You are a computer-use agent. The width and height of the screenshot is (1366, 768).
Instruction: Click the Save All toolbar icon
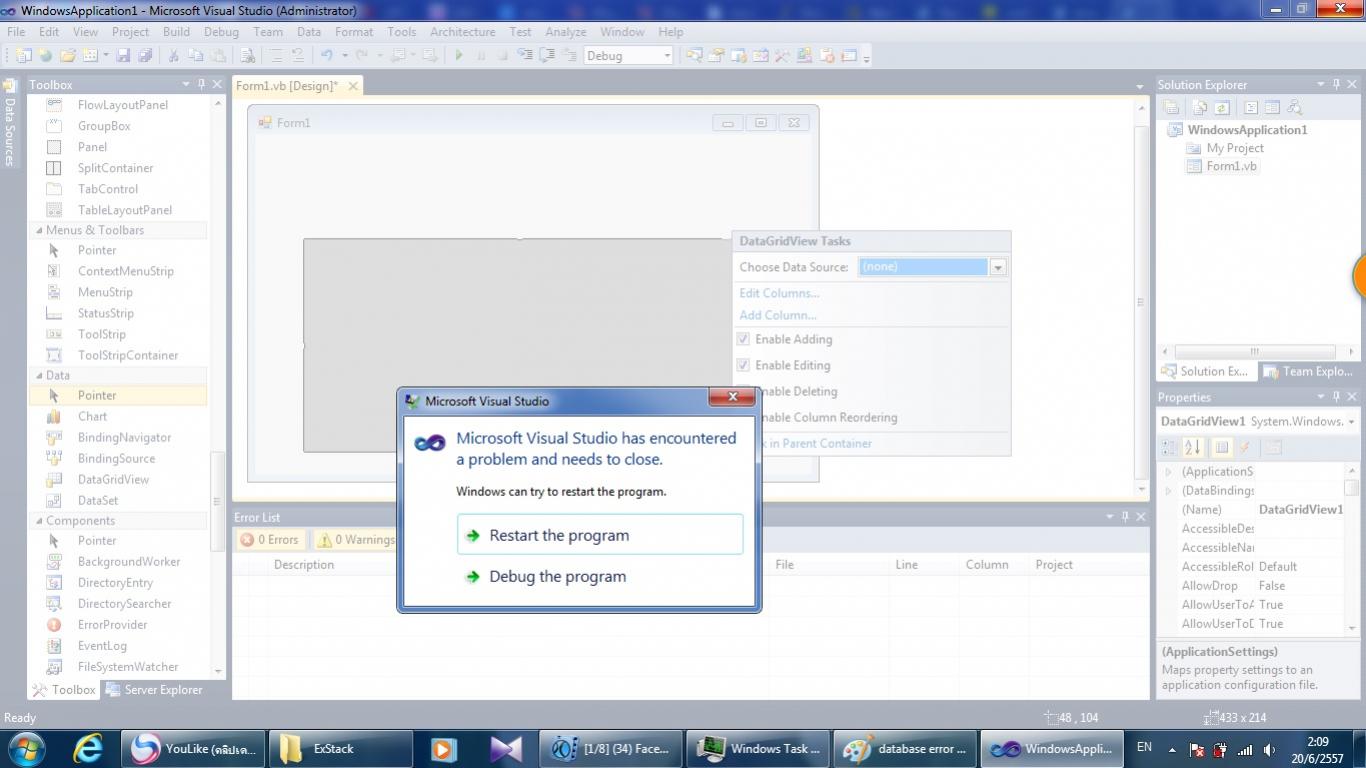click(145, 56)
